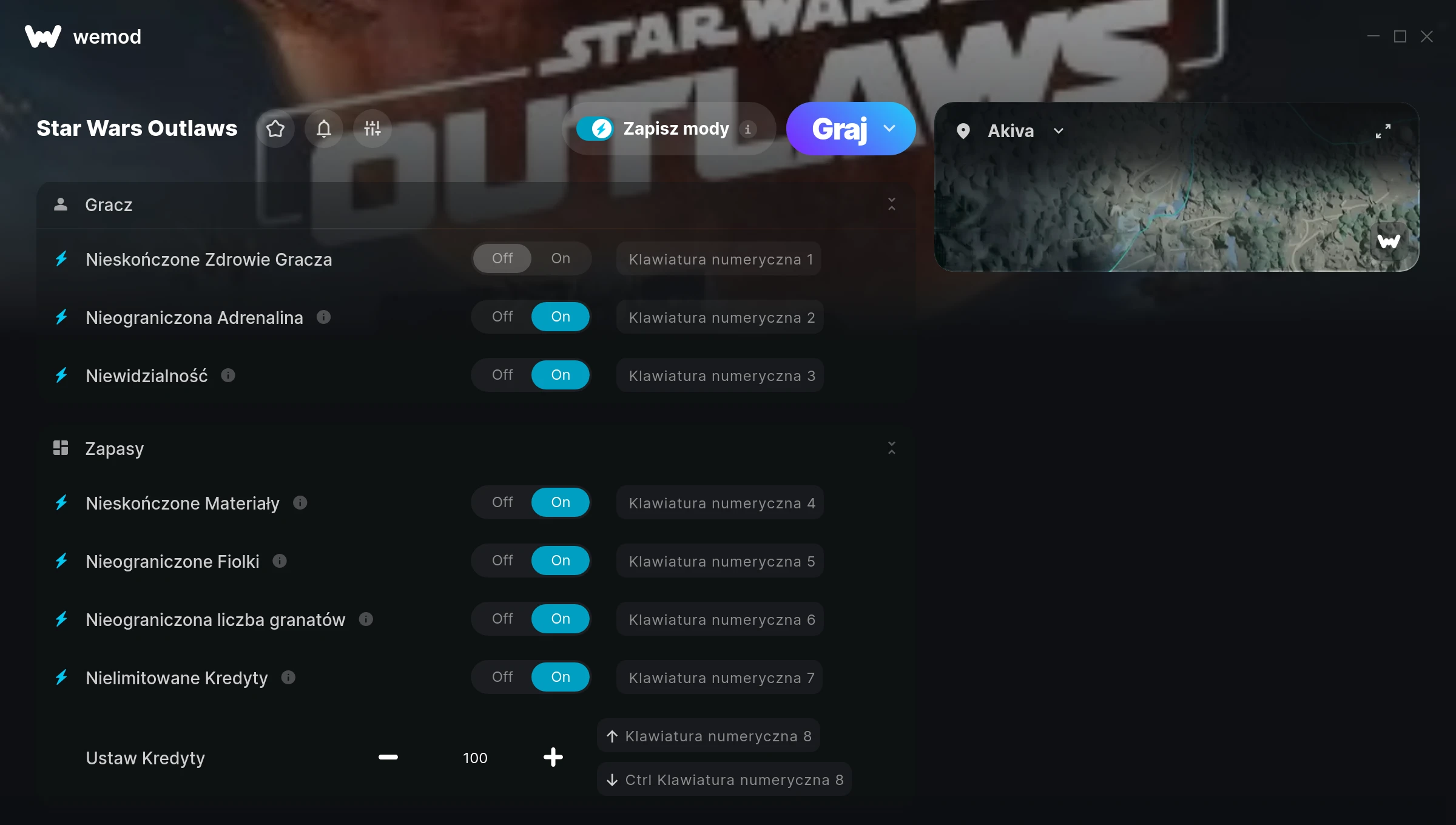Increase Ustaw Kredyty with plus button
1456x825 pixels.
point(553,757)
